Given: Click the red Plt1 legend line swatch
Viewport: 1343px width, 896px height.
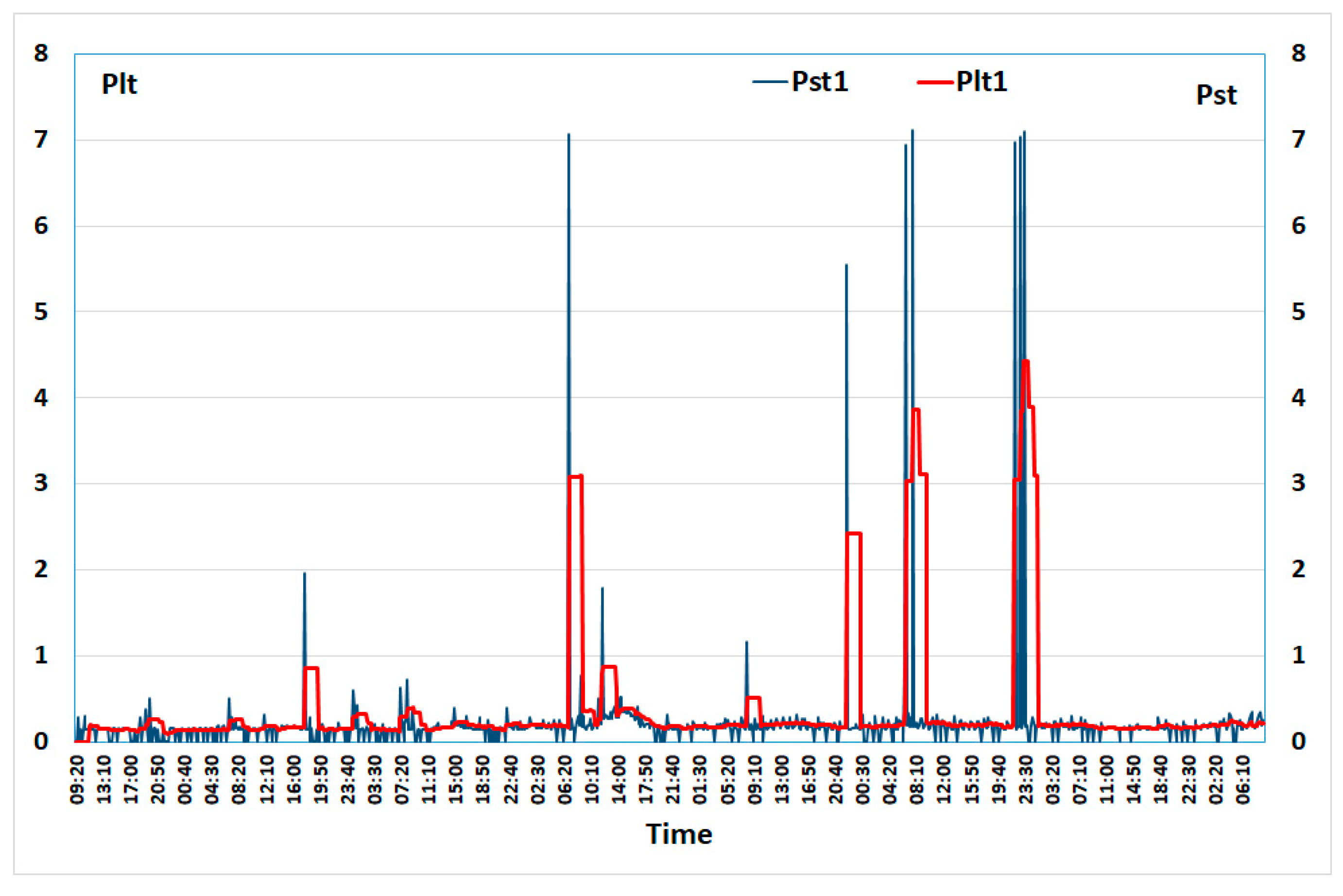Looking at the screenshot, I should click(x=935, y=82).
